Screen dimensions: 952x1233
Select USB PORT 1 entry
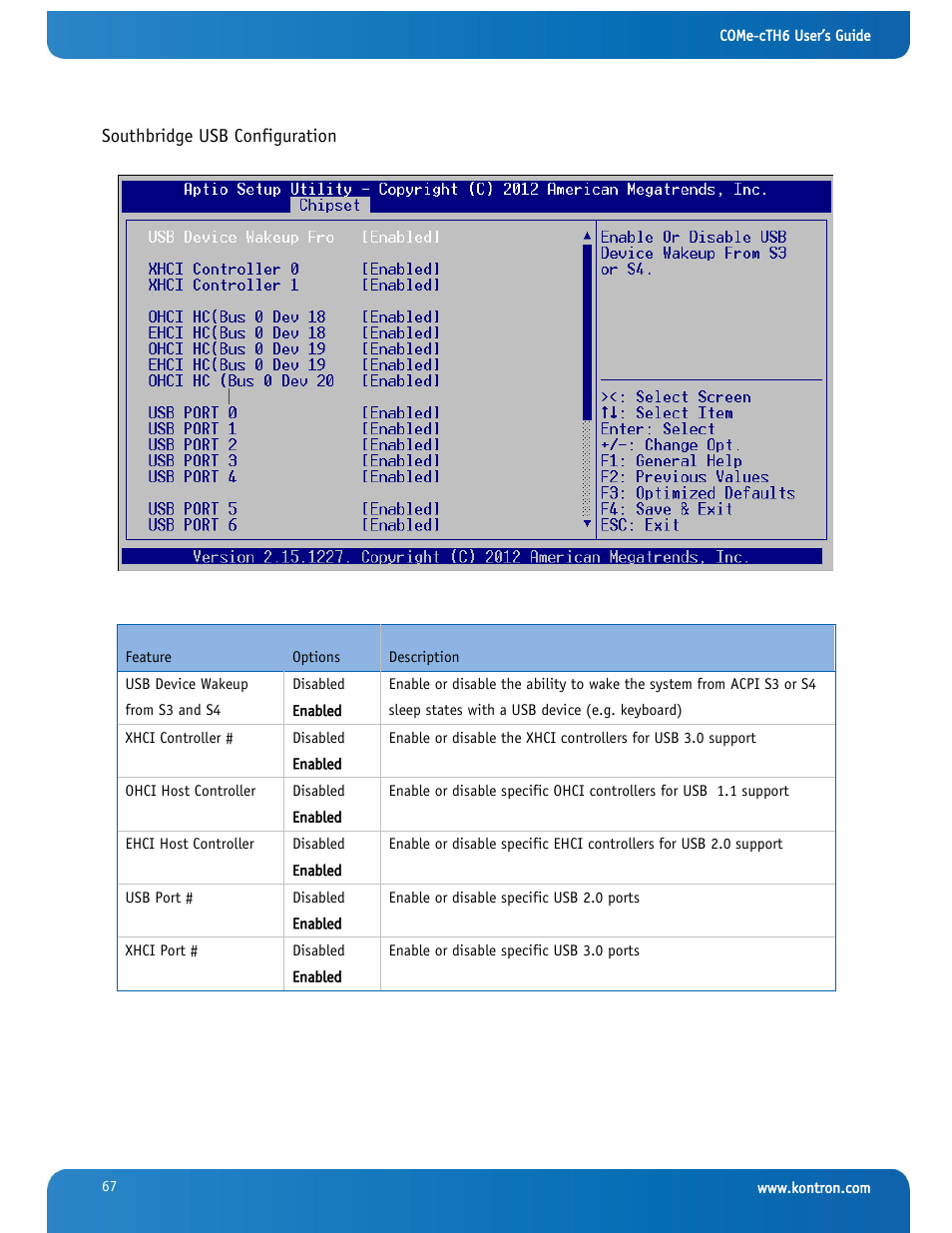(x=294, y=429)
